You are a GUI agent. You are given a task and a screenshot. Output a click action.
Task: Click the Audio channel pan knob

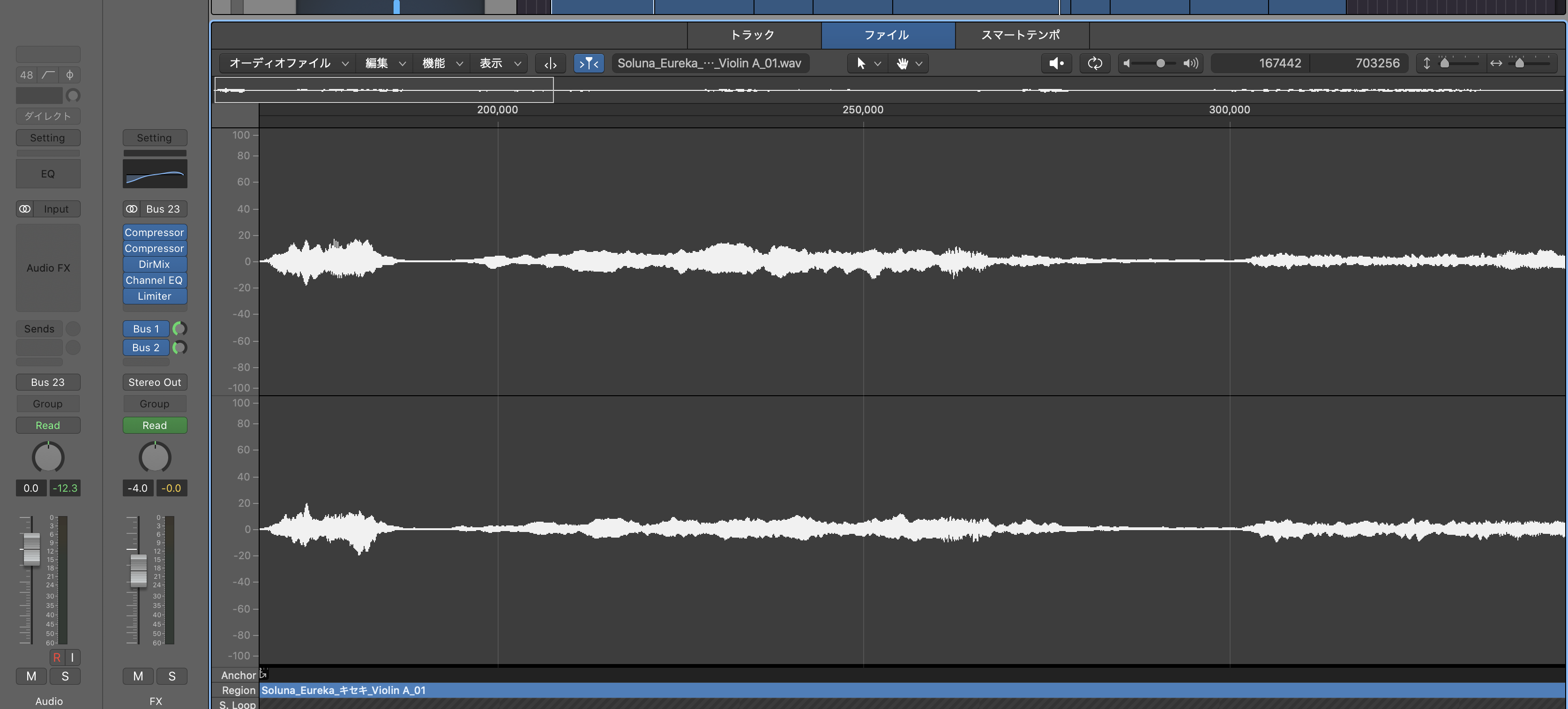pyautogui.click(x=48, y=457)
